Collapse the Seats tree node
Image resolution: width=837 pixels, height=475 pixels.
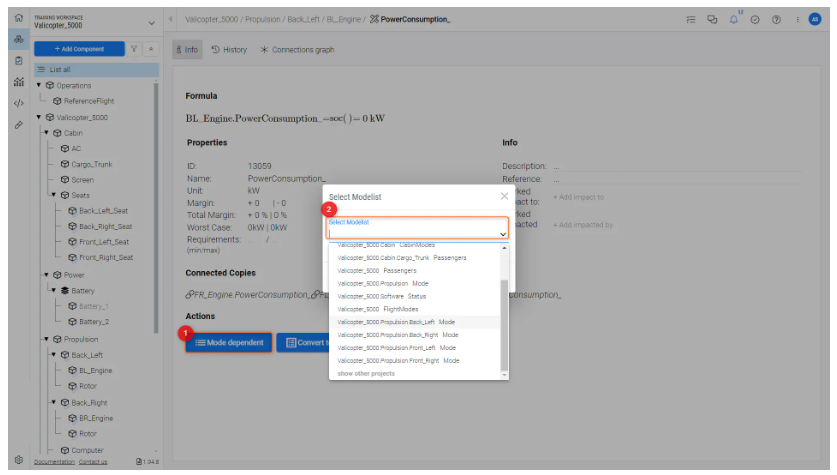54,195
